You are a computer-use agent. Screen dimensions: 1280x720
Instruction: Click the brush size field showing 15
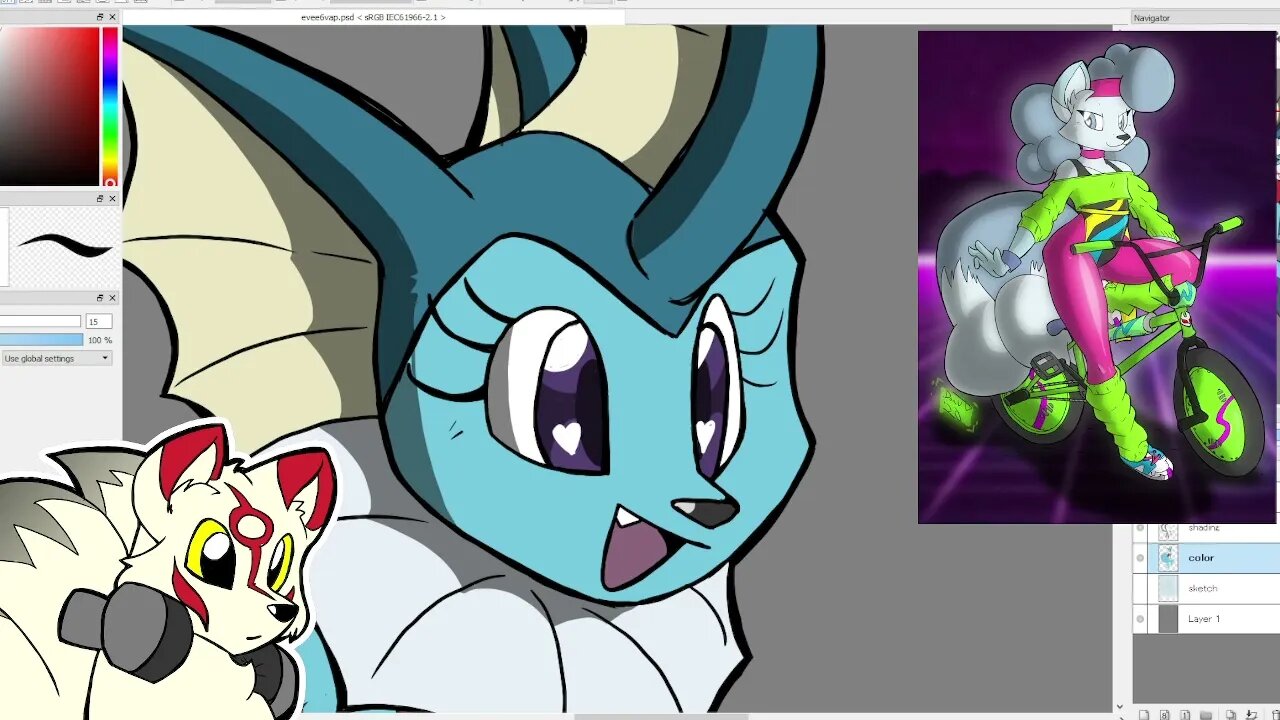click(x=98, y=321)
